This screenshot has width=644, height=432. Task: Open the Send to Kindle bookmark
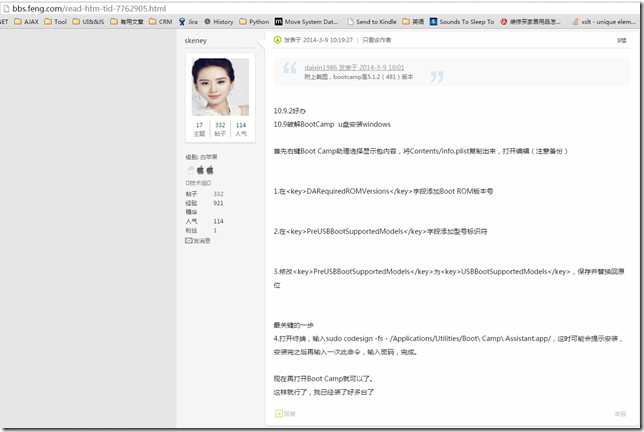click(x=371, y=21)
